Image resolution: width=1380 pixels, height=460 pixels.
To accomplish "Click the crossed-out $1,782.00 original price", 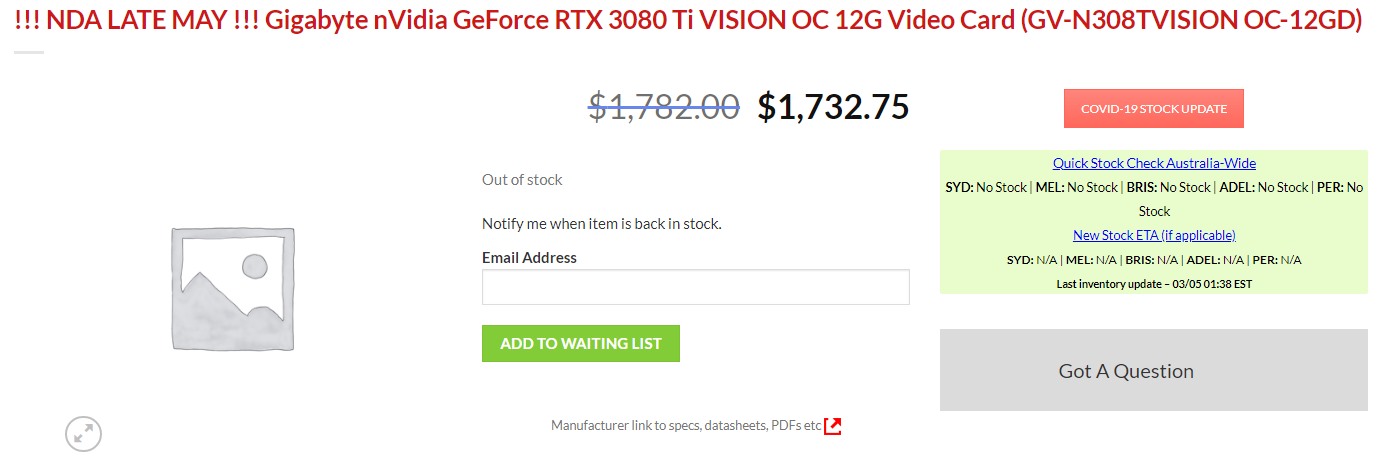I will pyautogui.click(x=663, y=106).
